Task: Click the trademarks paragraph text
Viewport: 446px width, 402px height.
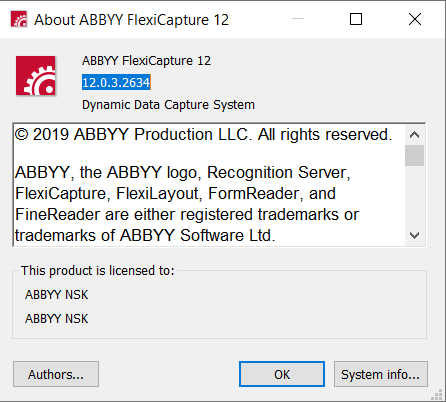Action: (x=187, y=204)
